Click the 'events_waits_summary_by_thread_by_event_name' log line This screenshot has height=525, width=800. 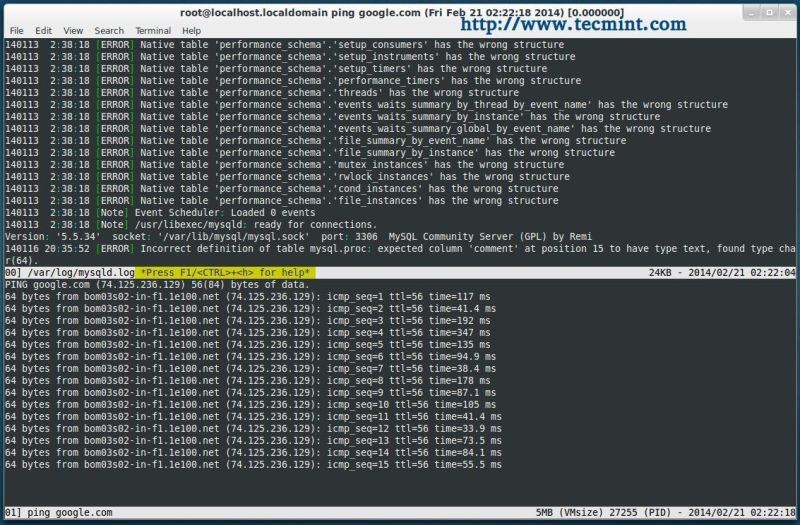(x=366, y=105)
